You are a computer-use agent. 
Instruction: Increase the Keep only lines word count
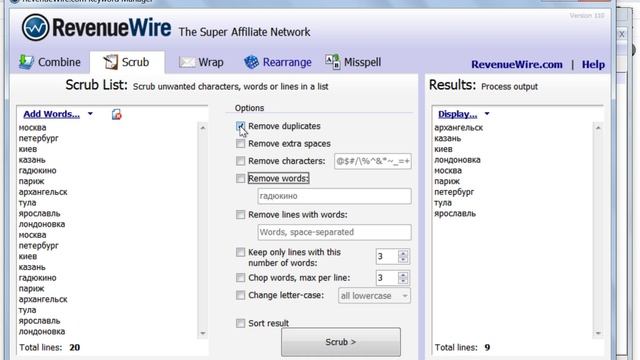click(x=403, y=253)
